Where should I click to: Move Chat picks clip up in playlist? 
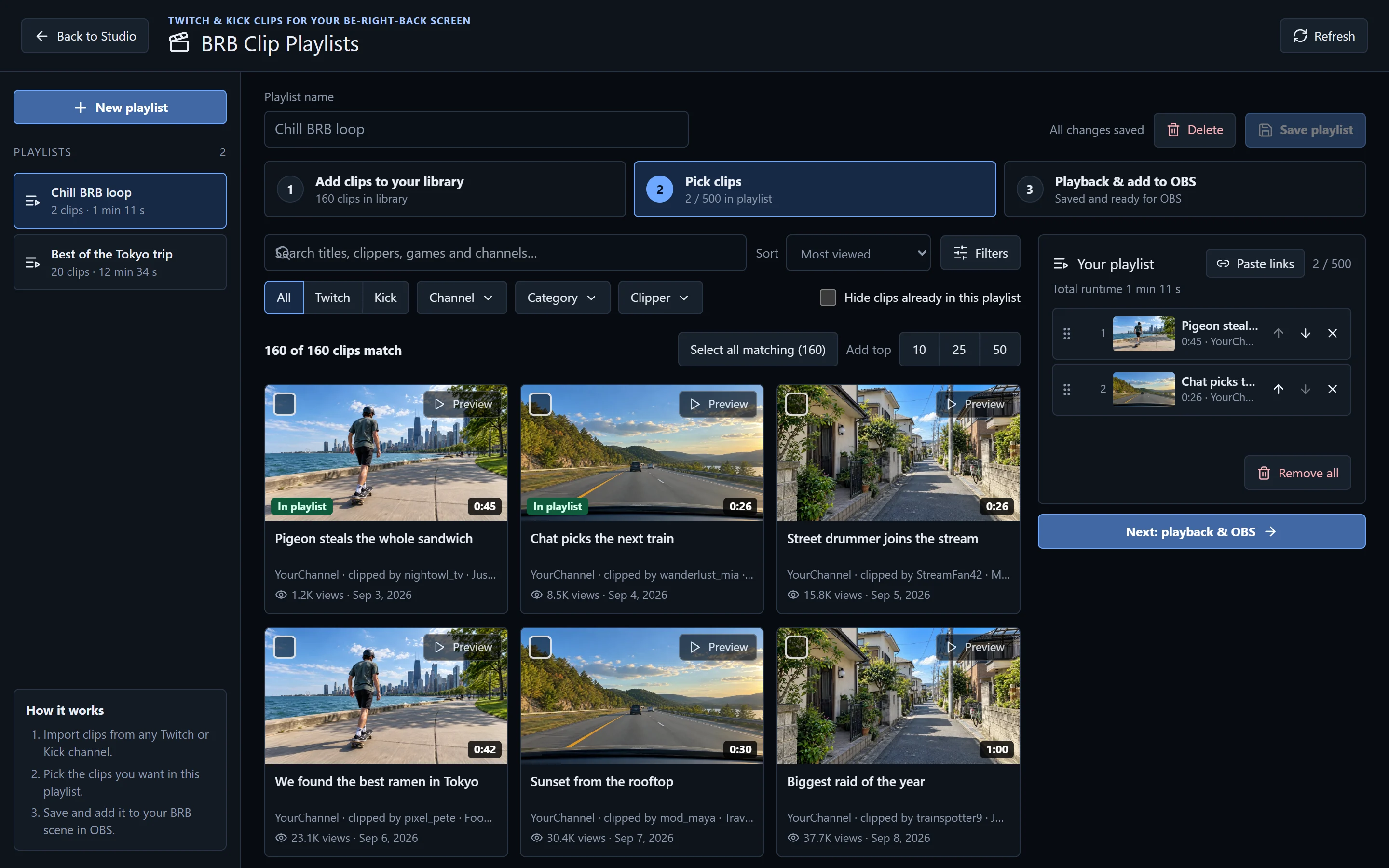1278,389
